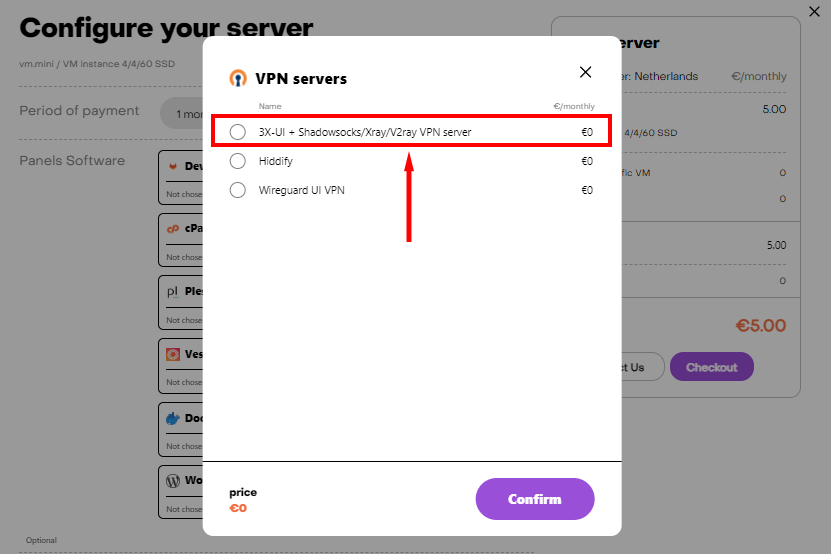
Task: Click the red DevOps panel icon
Action: (173, 165)
